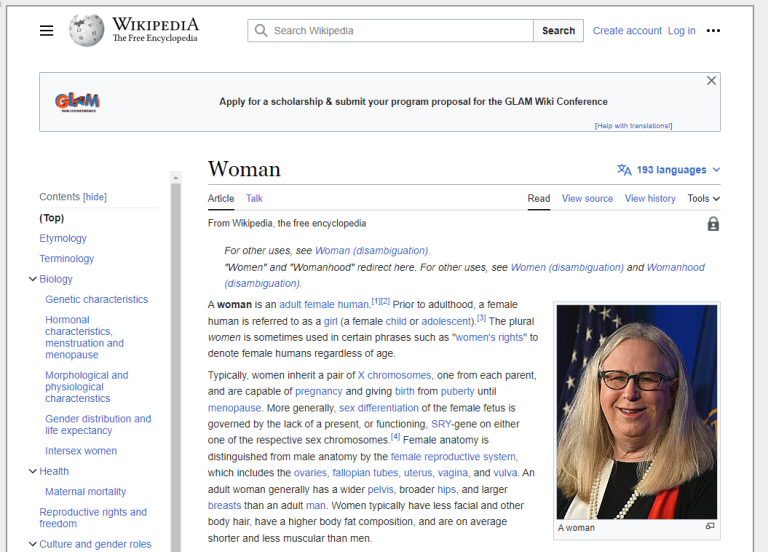Go to Etymology section

(63, 238)
